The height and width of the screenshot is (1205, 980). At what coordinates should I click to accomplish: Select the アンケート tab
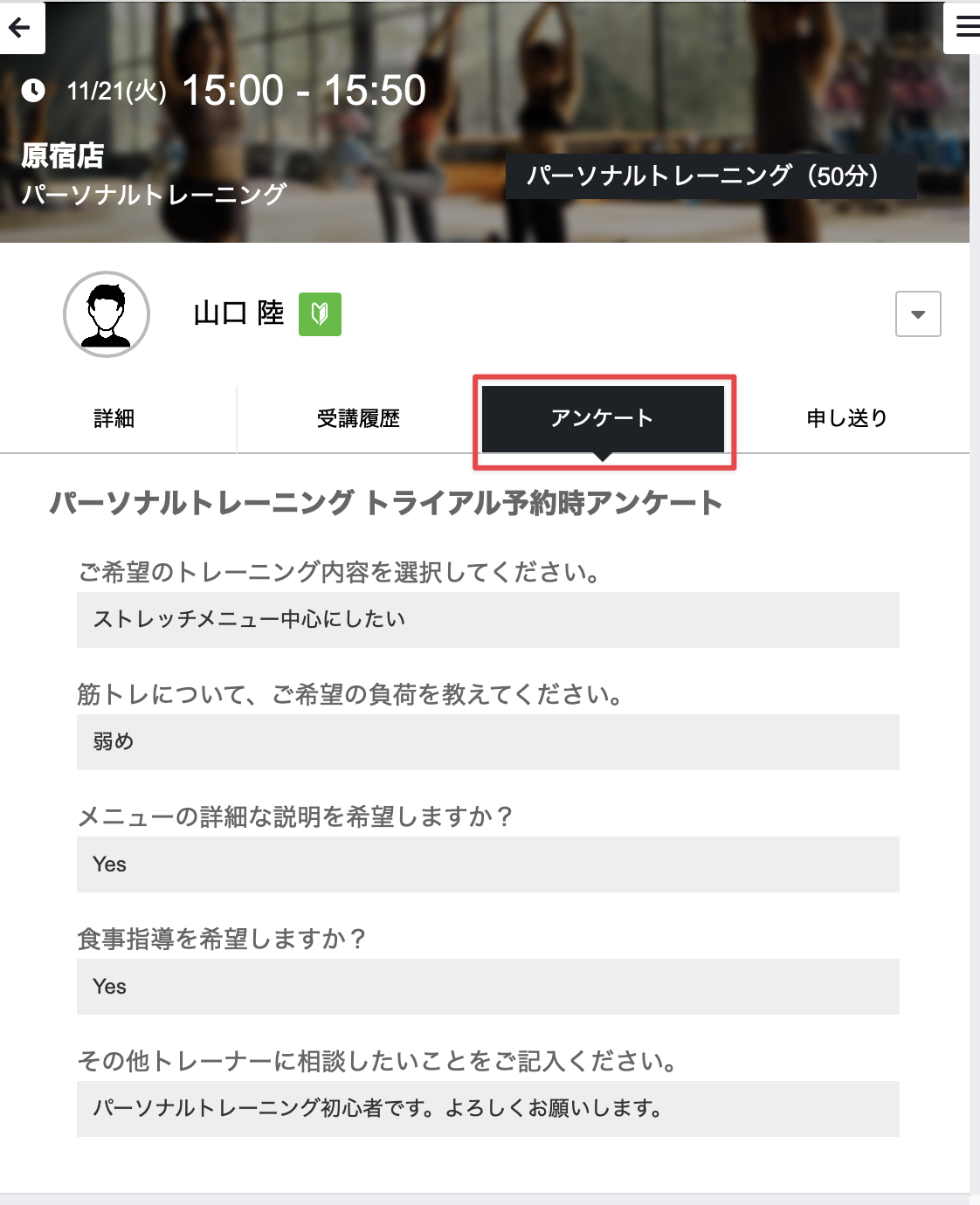click(x=603, y=419)
